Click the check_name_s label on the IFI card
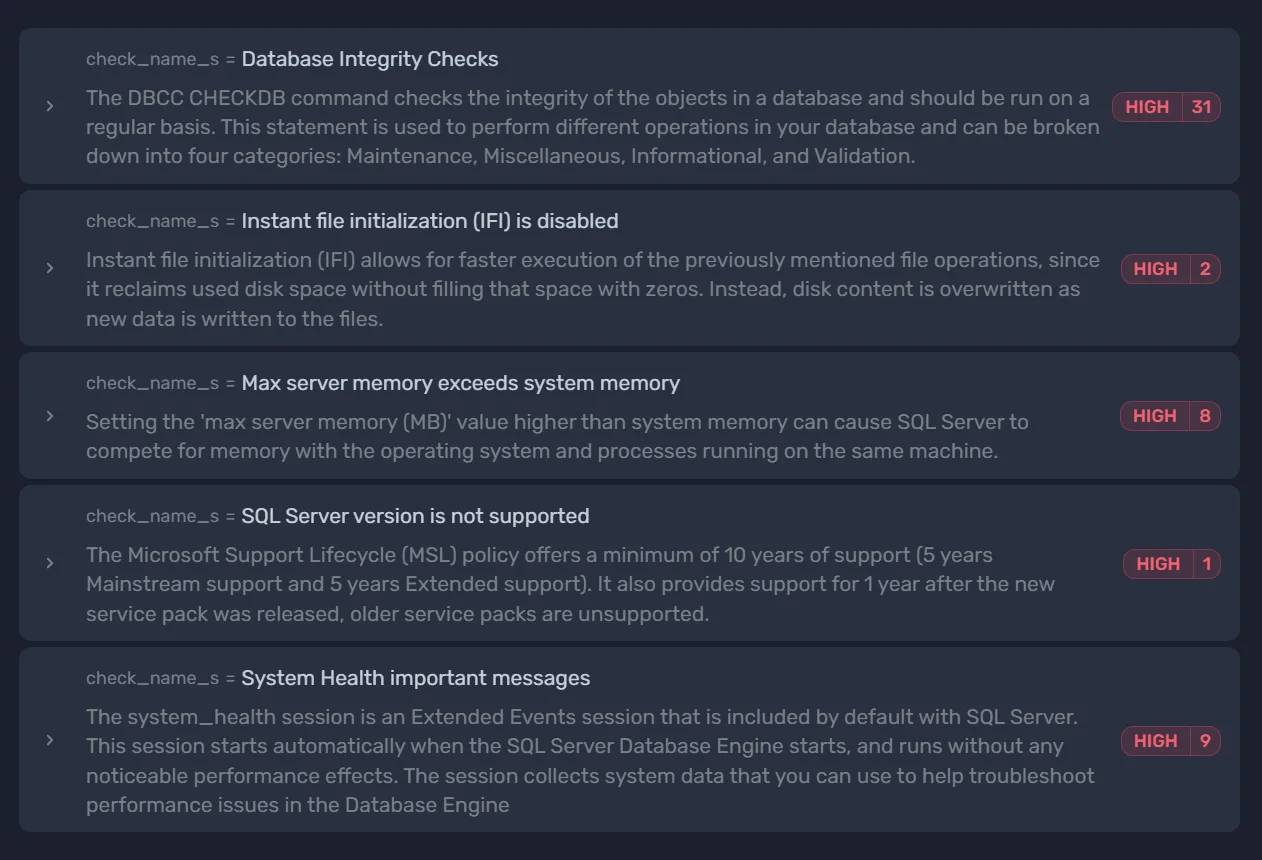 pyautogui.click(x=152, y=221)
